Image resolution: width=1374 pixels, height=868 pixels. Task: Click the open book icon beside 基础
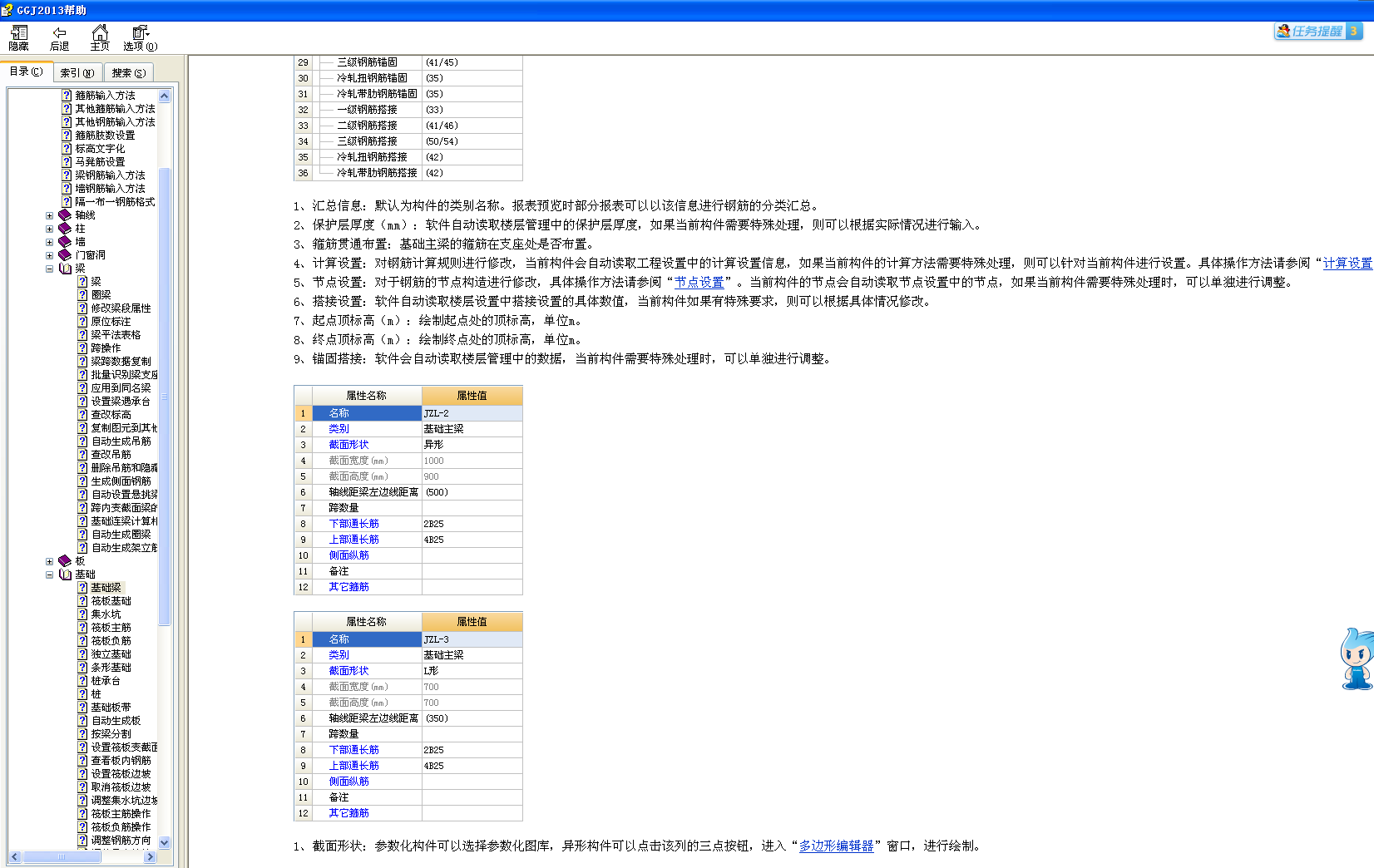pyautogui.click(x=65, y=575)
